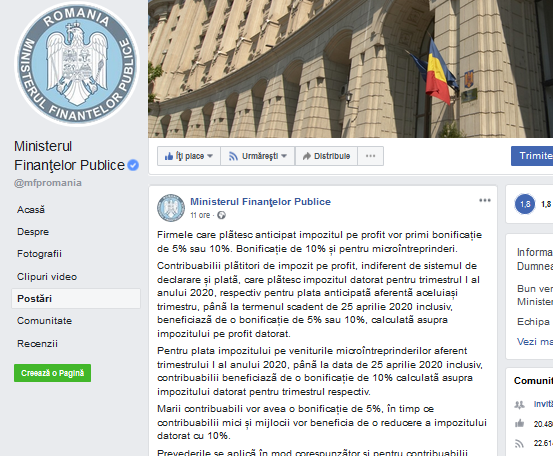Click the thumbs-up likes icon in Community
Viewport: 553px width, 456px height.
pos(519,424)
